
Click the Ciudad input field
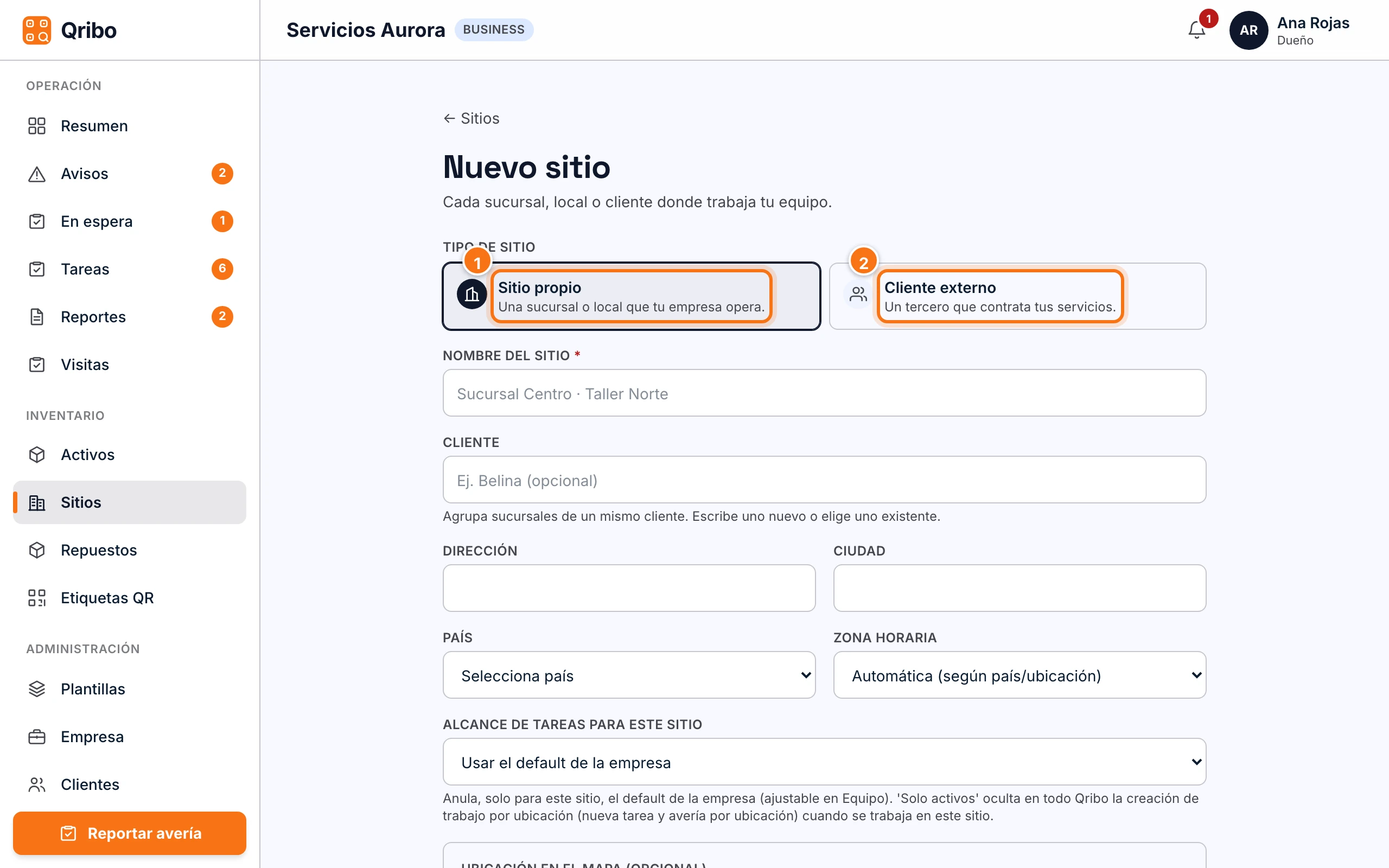tap(1020, 588)
